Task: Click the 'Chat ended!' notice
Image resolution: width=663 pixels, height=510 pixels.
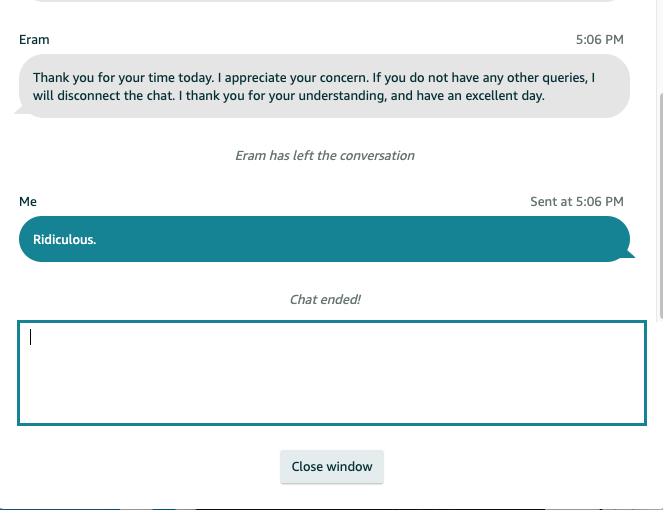Action: click(x=325, y=300)
